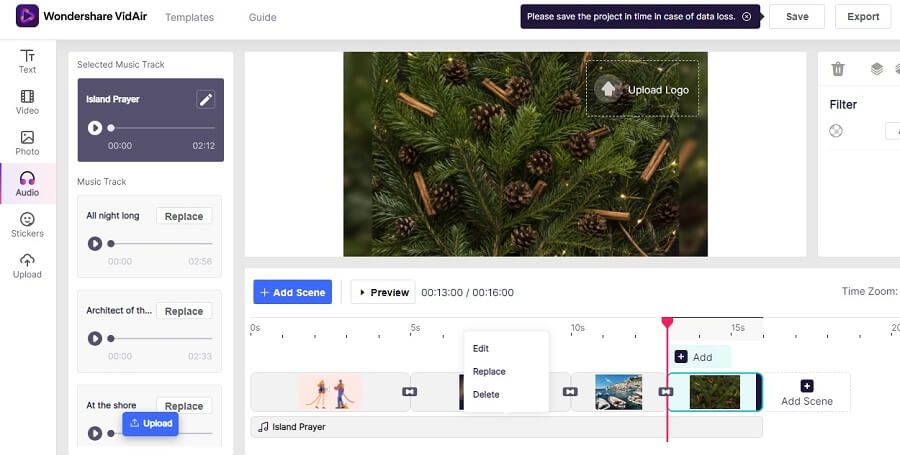This screenshot has height=455, width=900.
Task: Choose Delete from context menu
Action: pyautogui.click(x=486, y=394)
